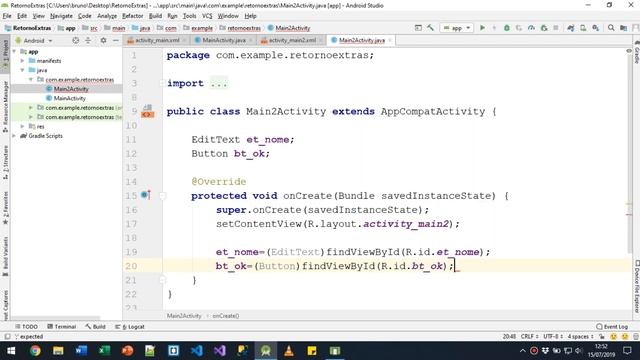Click the green Debug app bug icon
The height and width of the screenshot is (360, 640).
click(x=507, y=28)
